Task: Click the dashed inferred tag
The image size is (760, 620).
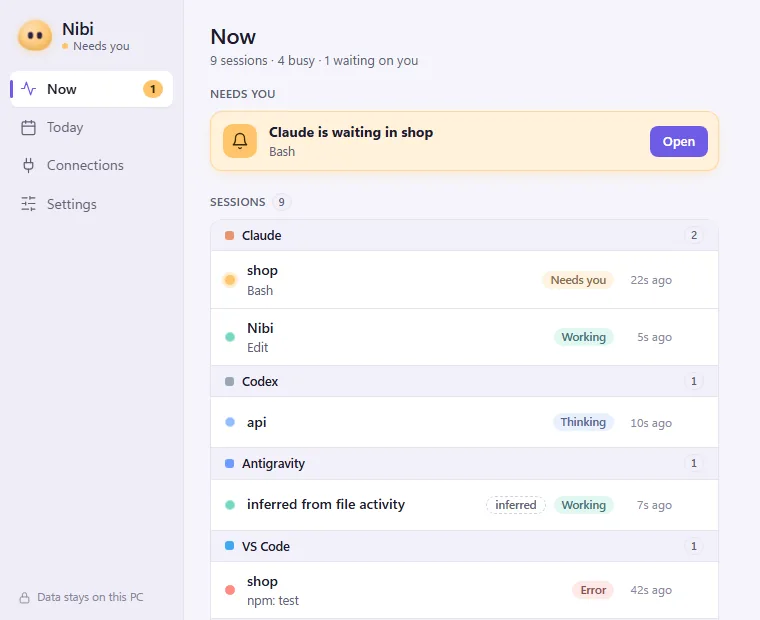Action: [x=516, y=505]
